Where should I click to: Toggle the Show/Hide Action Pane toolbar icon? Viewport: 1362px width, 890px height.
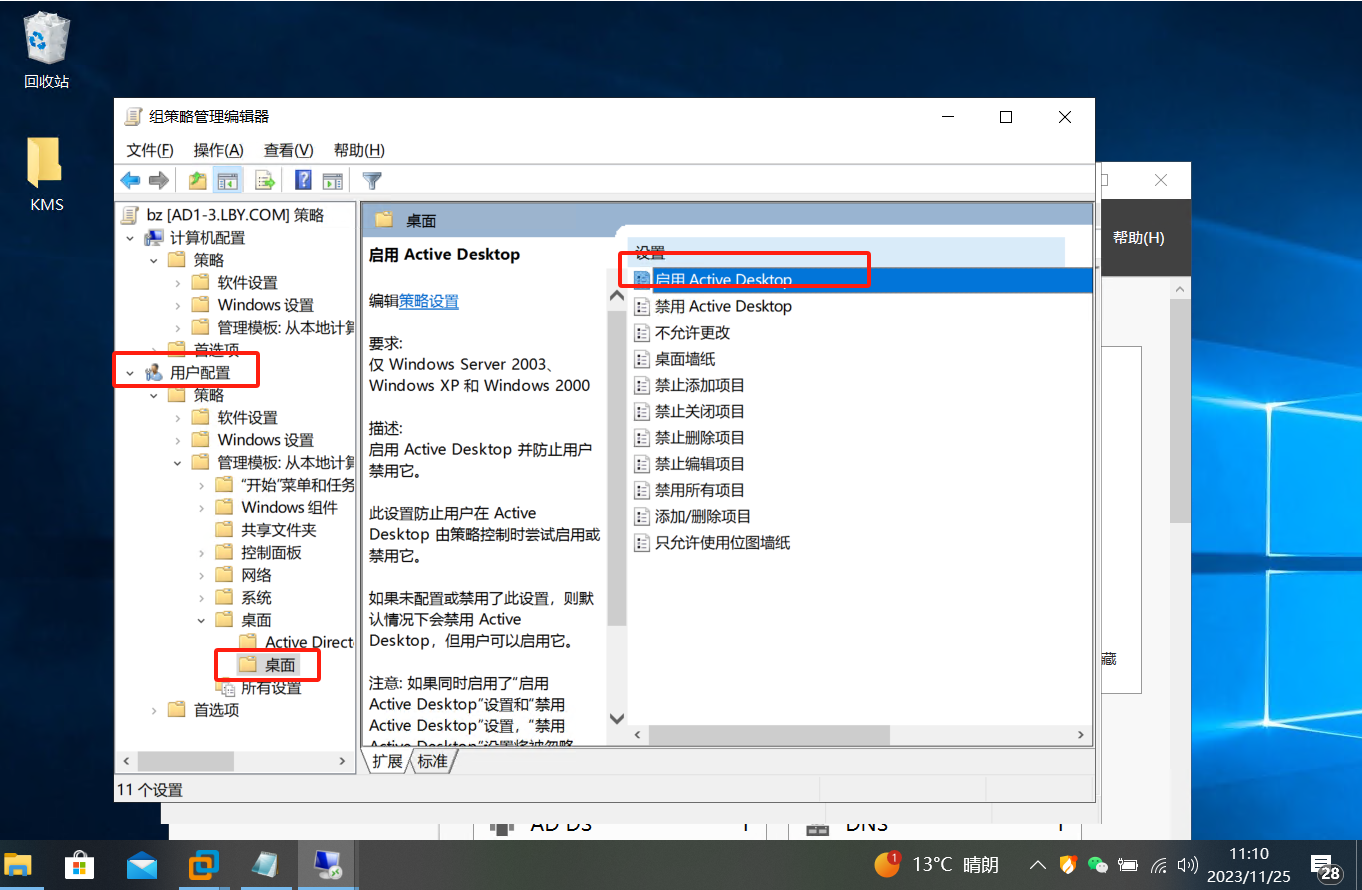click(x=333, y=180)
